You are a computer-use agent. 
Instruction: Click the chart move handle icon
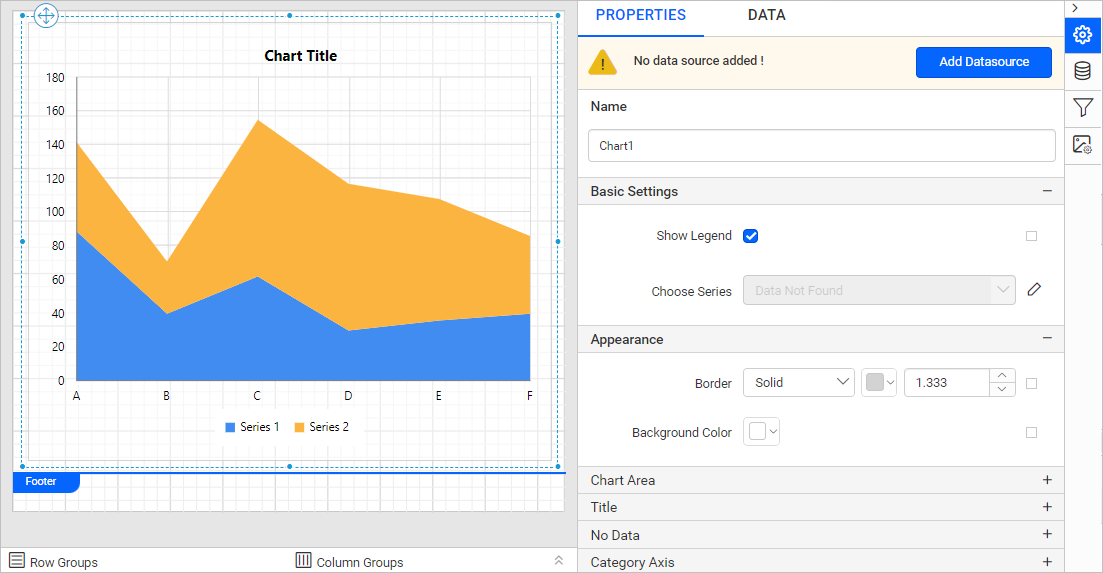click(47, 15)
